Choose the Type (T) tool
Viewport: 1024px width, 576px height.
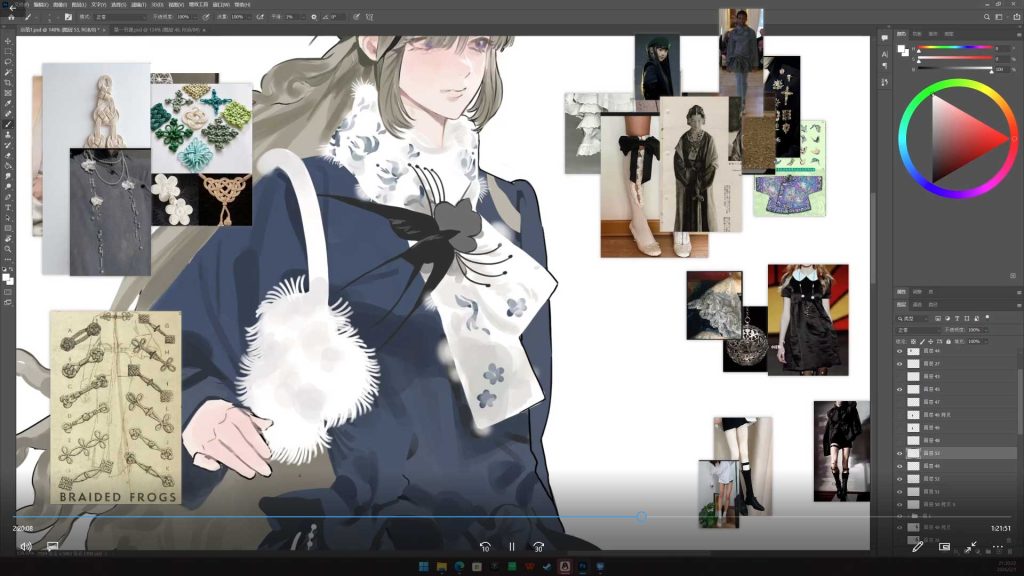[7, 207]
